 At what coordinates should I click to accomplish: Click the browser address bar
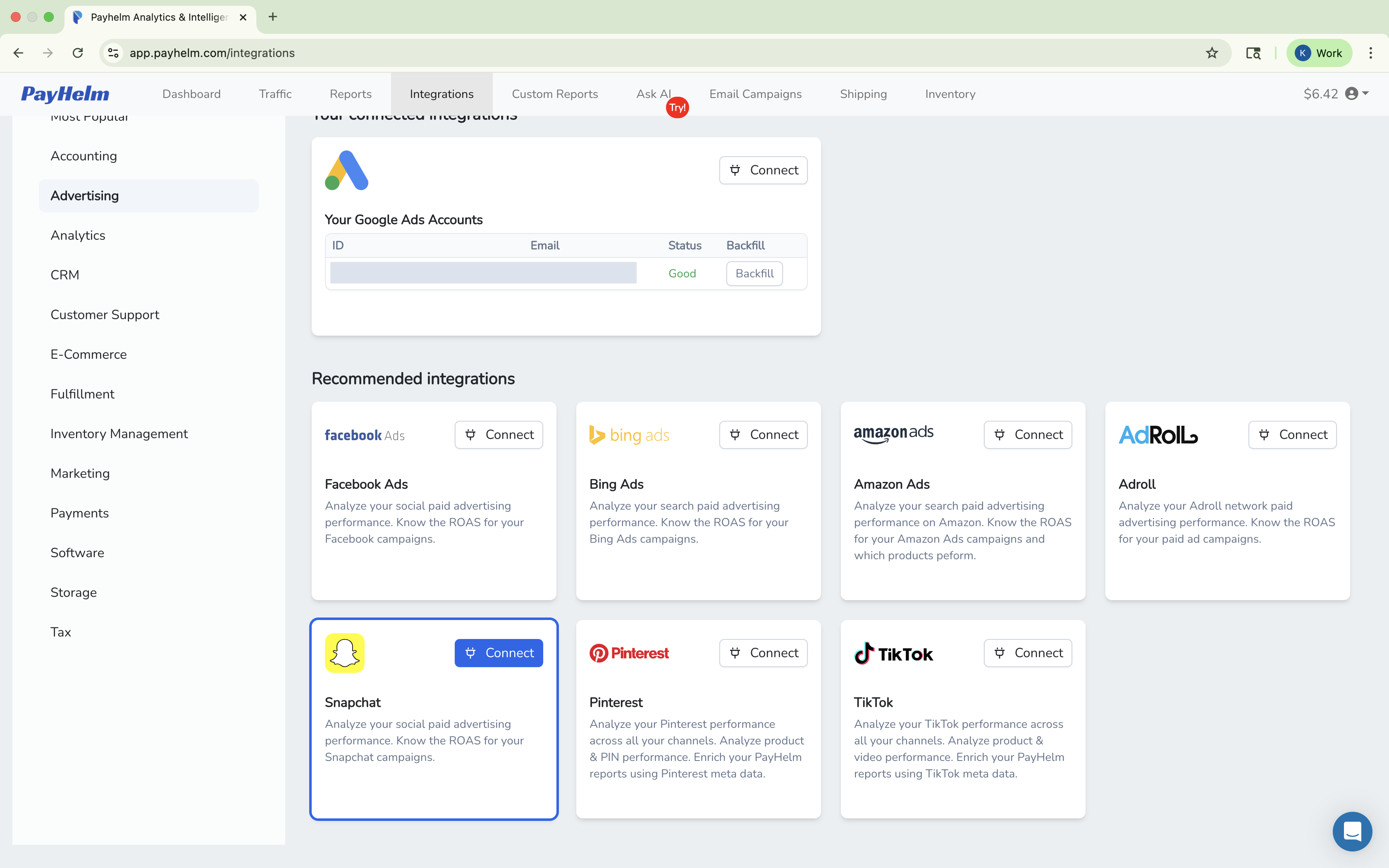402,53
